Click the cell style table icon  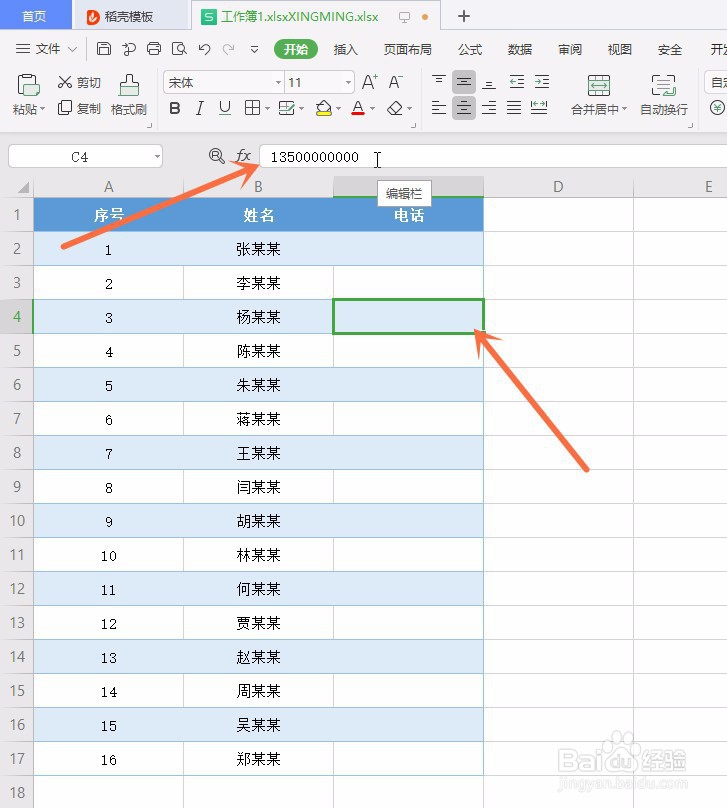(x=286, y=108)
